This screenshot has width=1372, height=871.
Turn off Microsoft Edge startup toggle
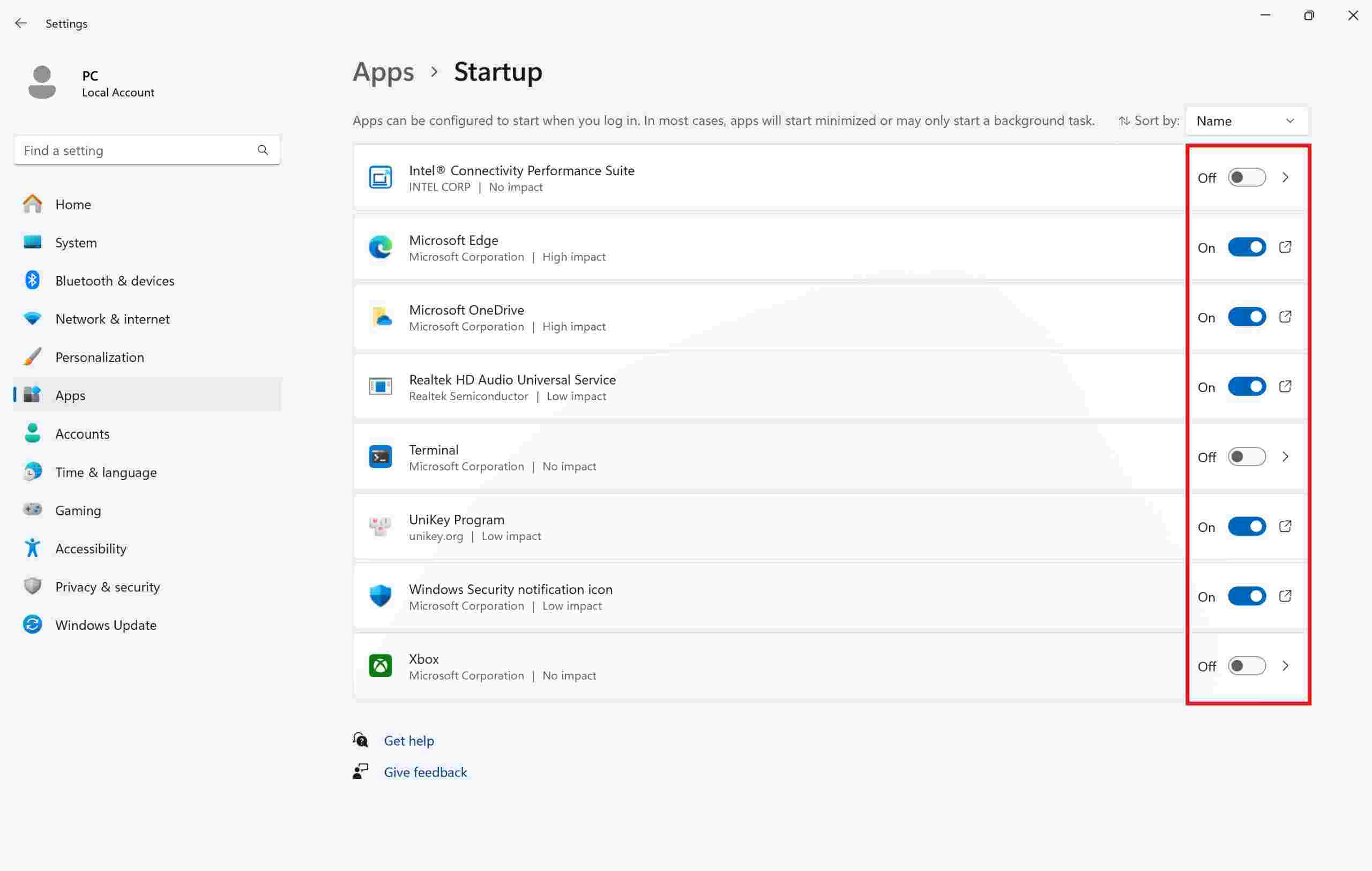pyautogui.click(x=1246, y=247)
